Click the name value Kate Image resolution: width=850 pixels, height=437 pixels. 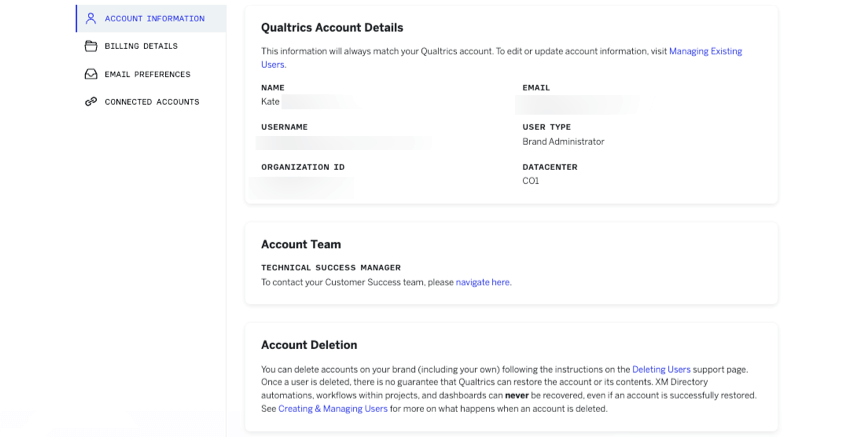point(271,101)
